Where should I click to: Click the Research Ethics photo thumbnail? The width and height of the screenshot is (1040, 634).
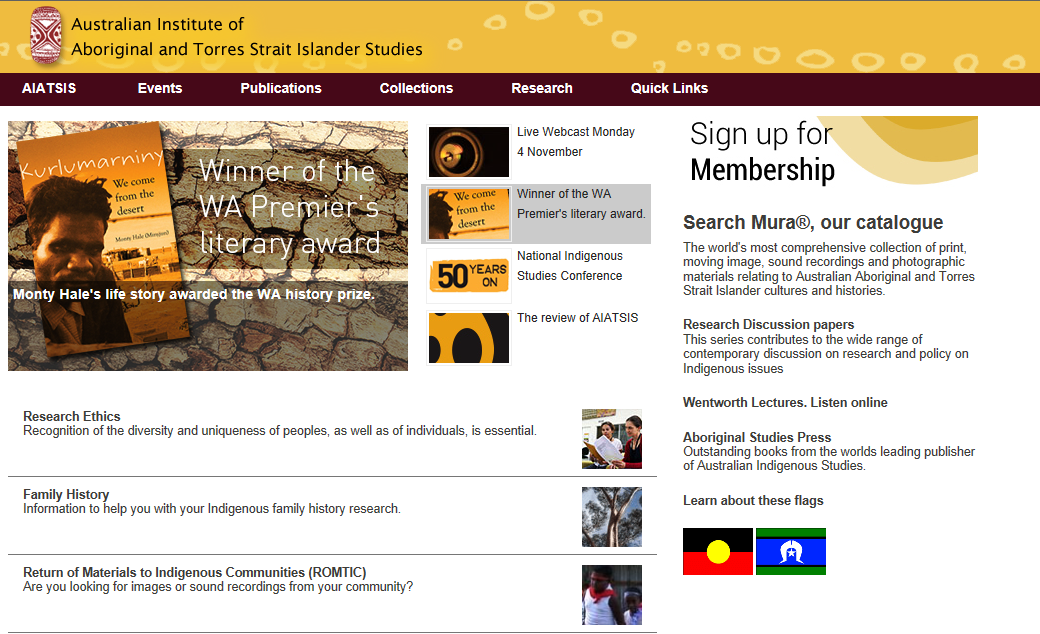click(612, 439)
